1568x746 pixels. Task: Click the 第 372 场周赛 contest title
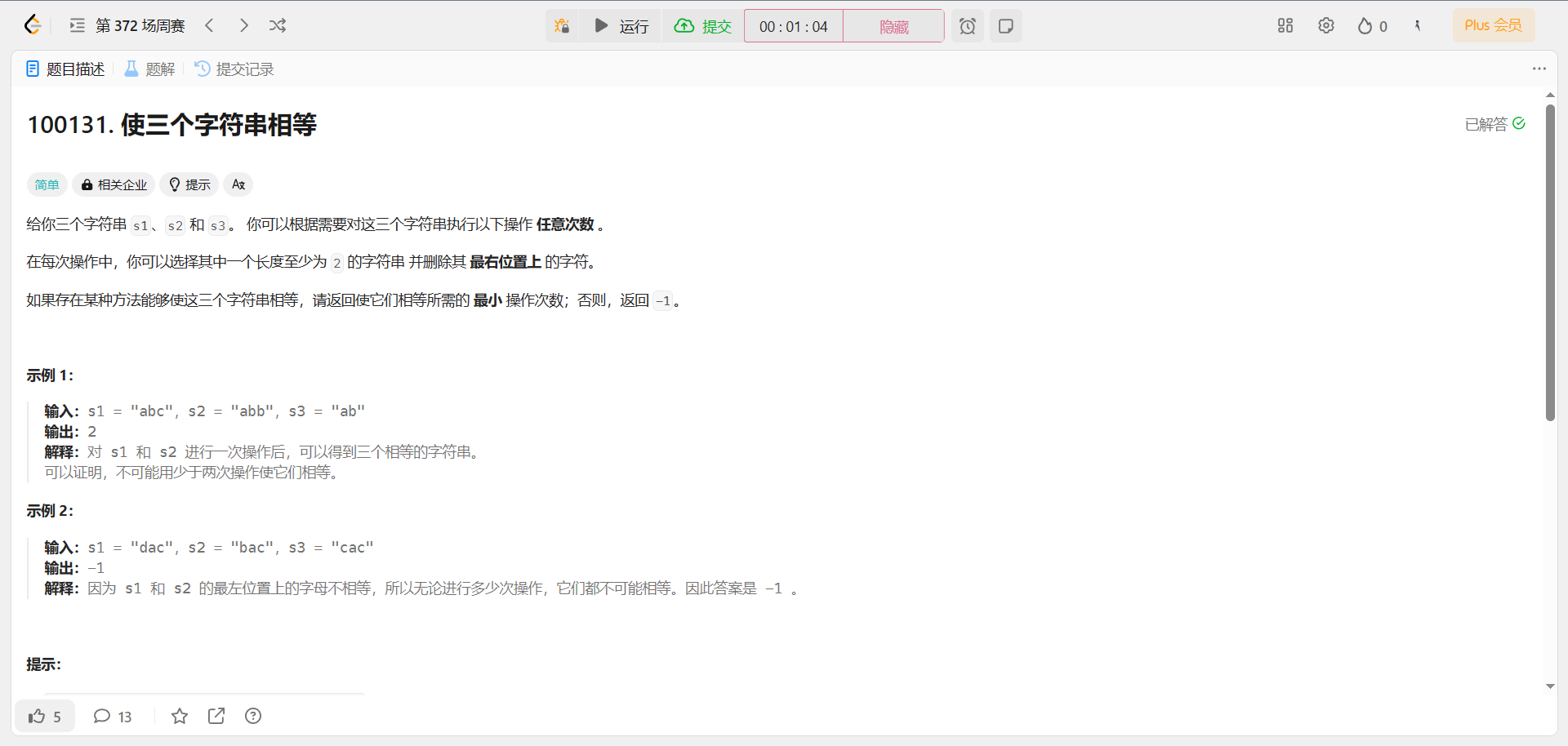coord(140,25)
